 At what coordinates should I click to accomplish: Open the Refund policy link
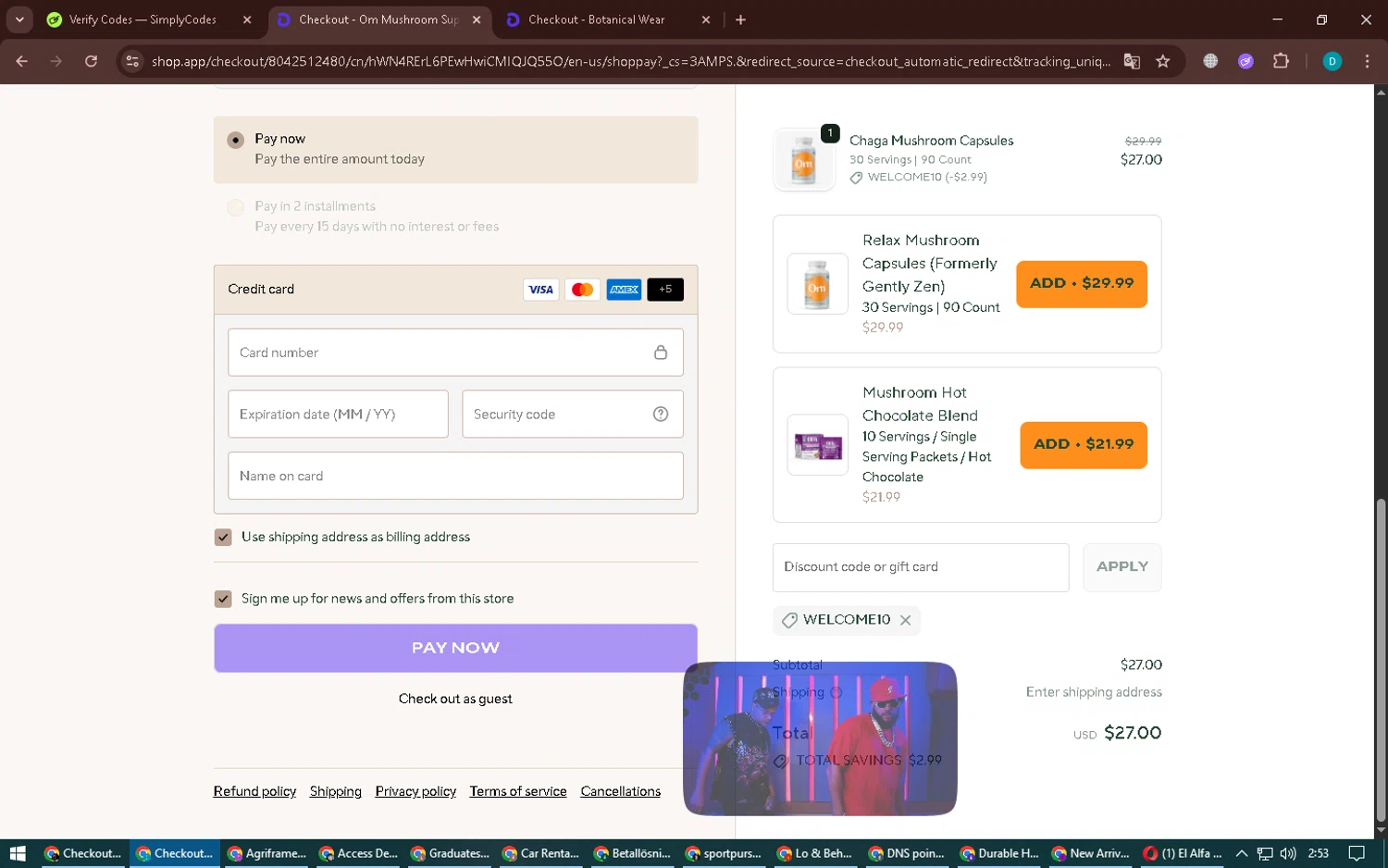coord(254,791)
